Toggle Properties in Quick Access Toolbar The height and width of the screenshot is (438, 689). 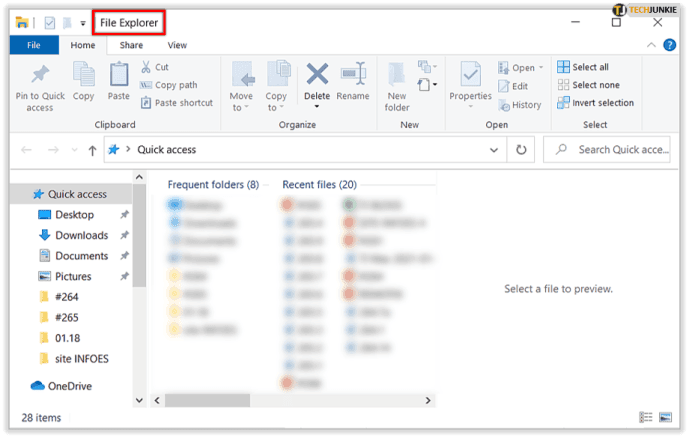[x=50, y=23]
